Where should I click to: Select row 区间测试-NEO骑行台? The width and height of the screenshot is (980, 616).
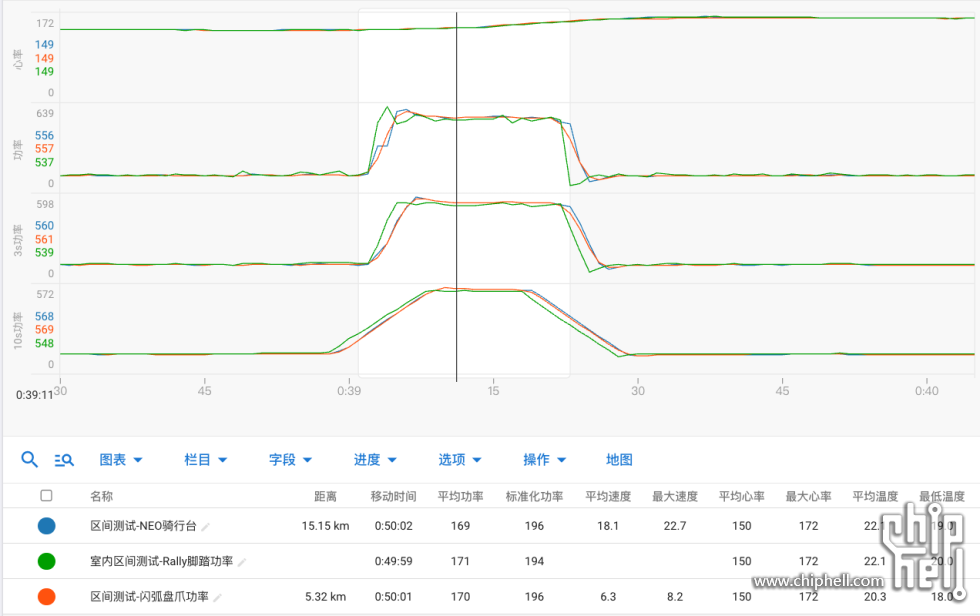click(x=490, y=526)
